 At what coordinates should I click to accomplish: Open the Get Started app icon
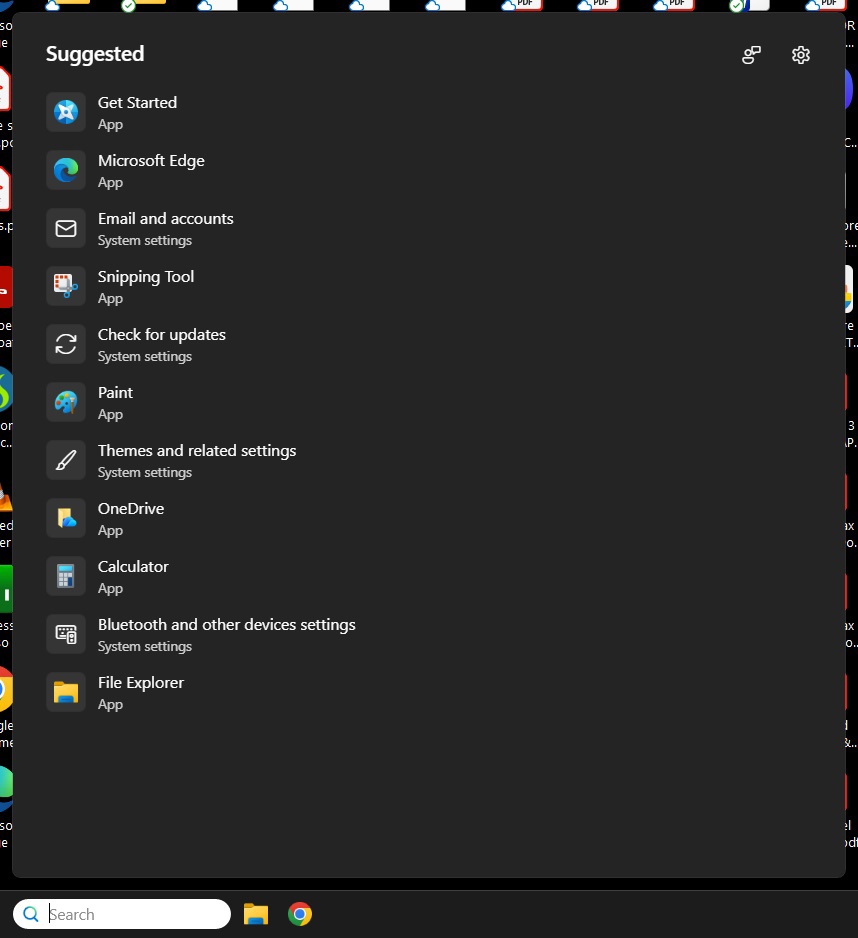point(66,112)
